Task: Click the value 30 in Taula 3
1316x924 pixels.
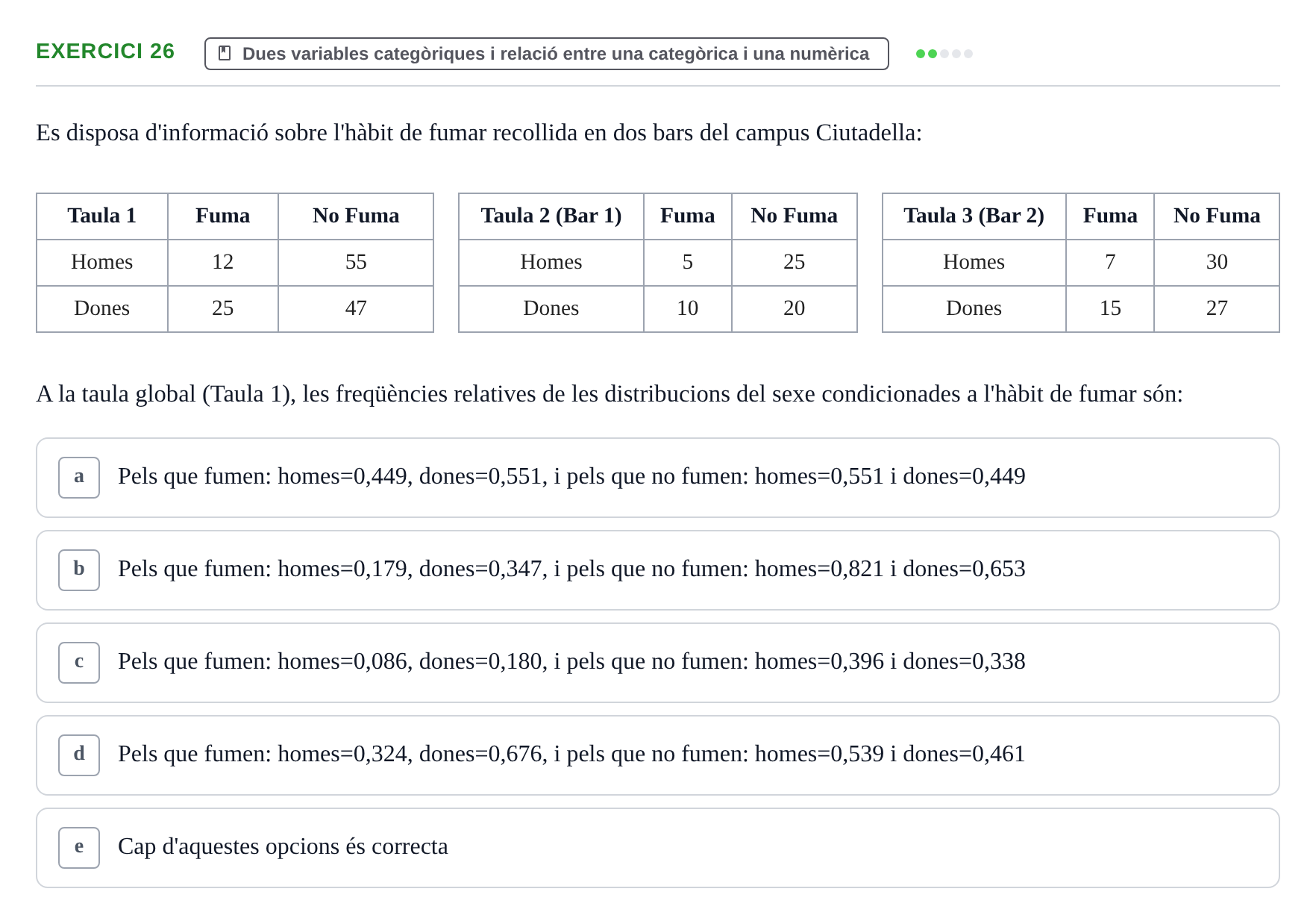Action: click(1217, 263)
